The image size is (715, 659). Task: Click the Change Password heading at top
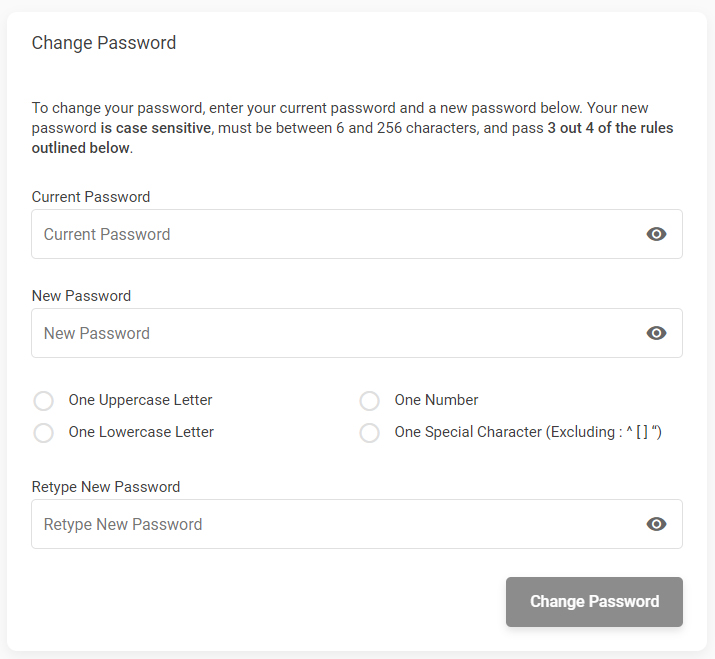tap(104, 43)
